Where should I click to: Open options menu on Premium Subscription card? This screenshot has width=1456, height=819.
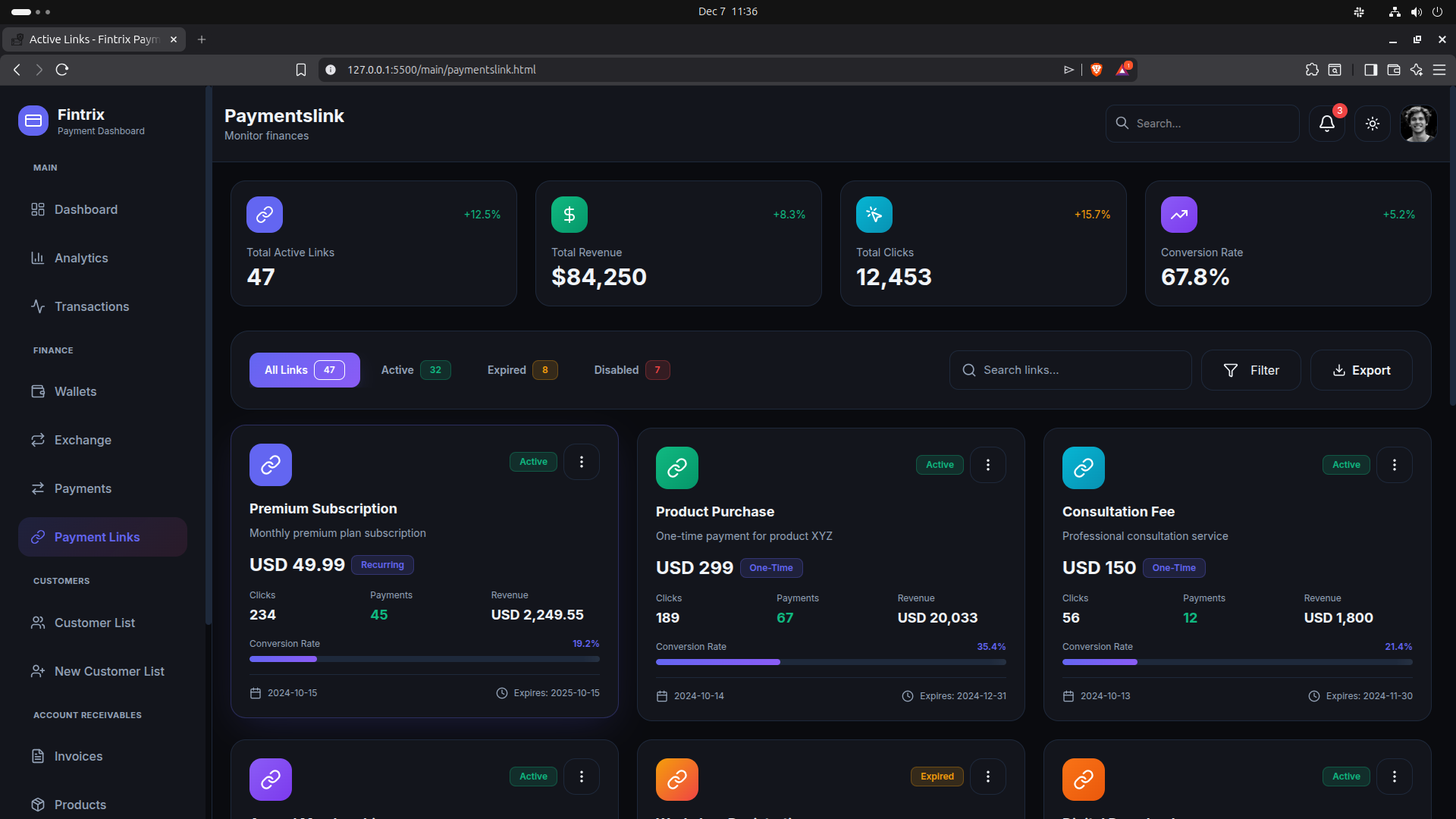tap(581, 461)
